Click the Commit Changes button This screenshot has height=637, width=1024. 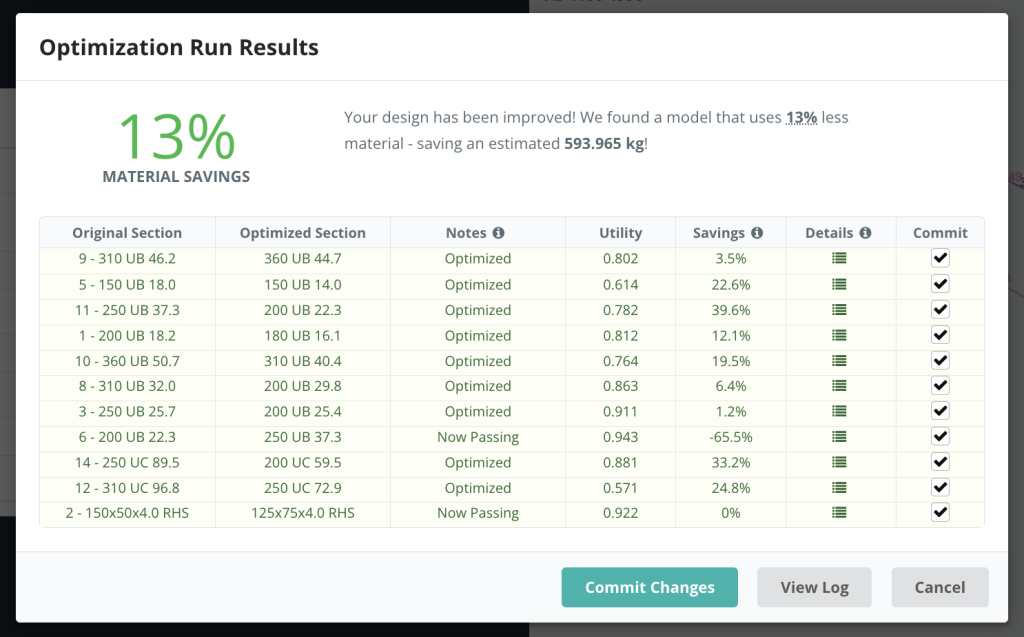point(649,587)
